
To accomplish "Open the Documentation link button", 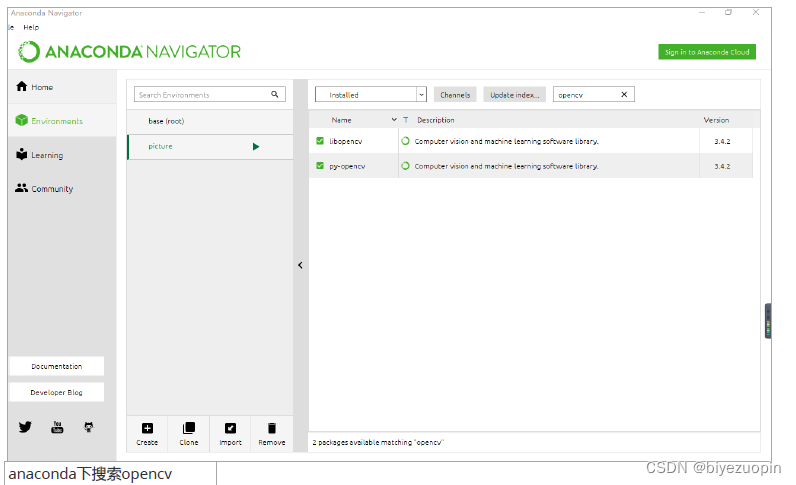I will [57, 366].
